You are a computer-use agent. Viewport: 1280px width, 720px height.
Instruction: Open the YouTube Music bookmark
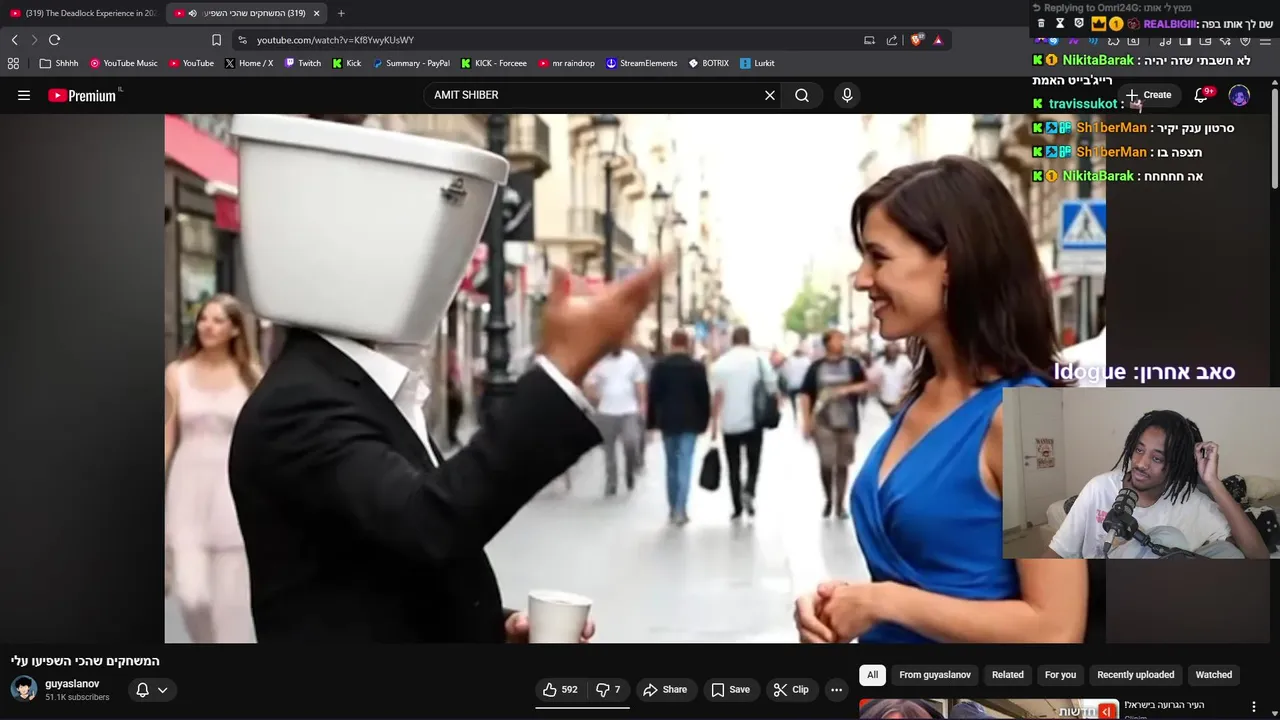124,63
